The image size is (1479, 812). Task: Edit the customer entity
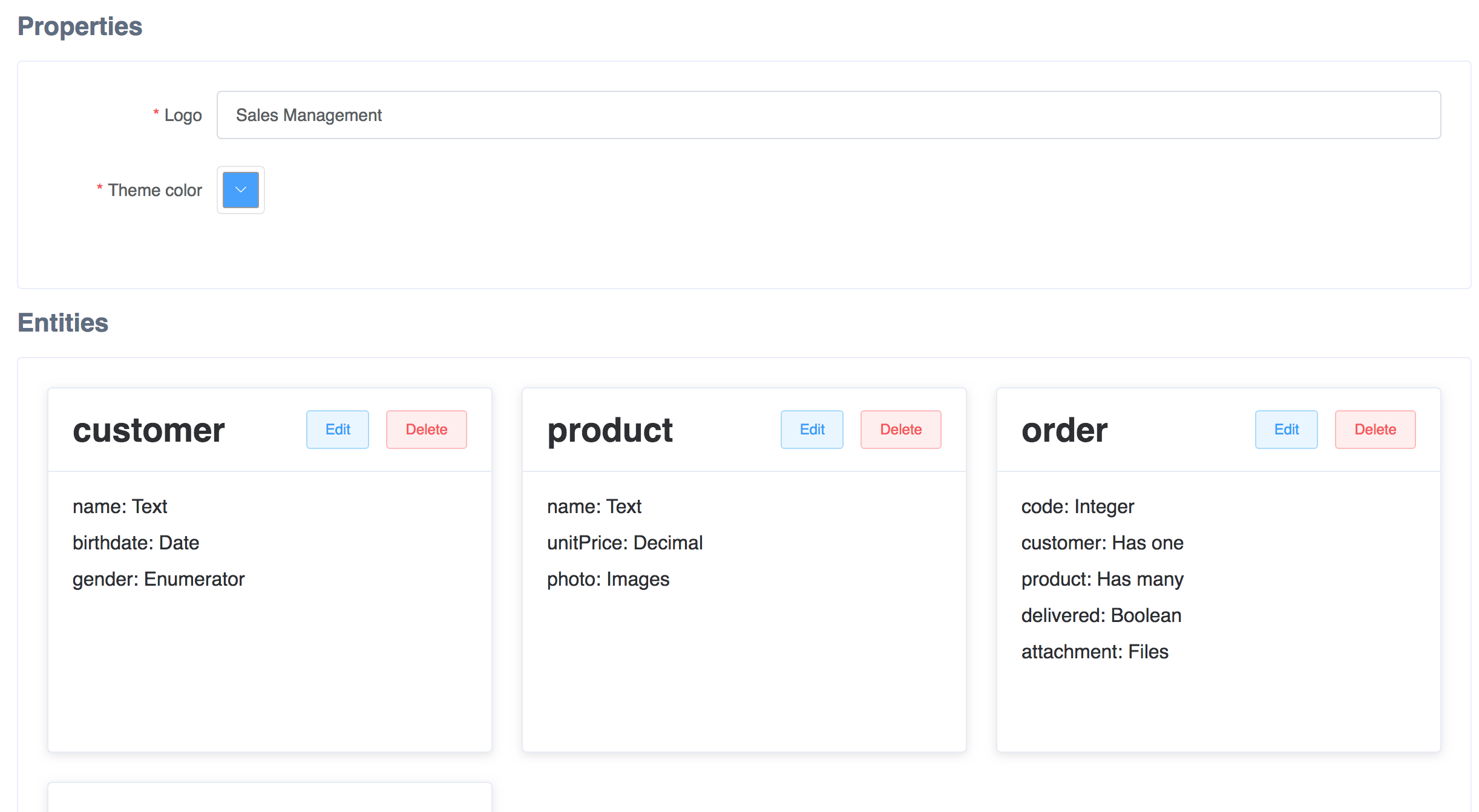click(337, 429)
